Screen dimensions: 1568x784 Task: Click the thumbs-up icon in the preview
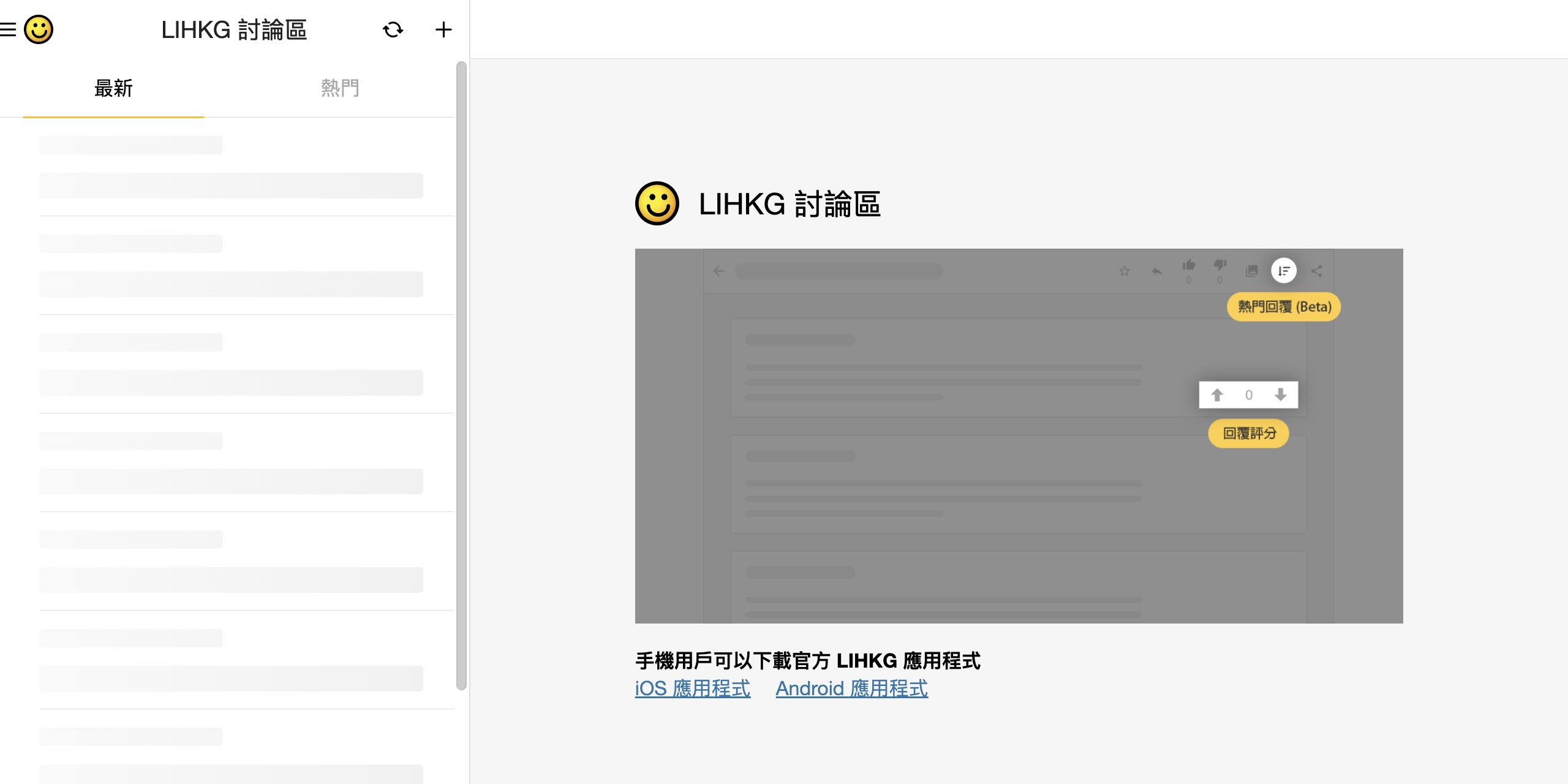click(1189, 265)
